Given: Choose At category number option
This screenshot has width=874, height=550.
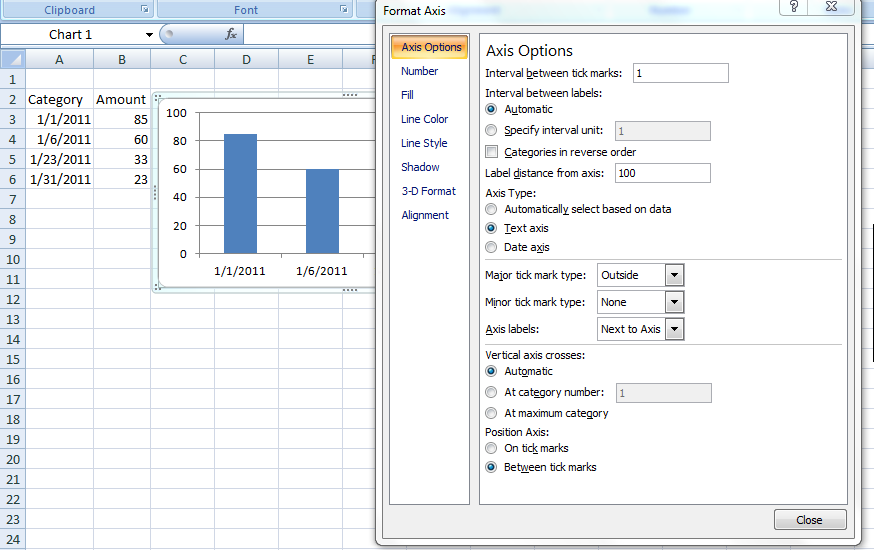Looking at the screenshot, I should pyautogui.click(x=491, y=392).
